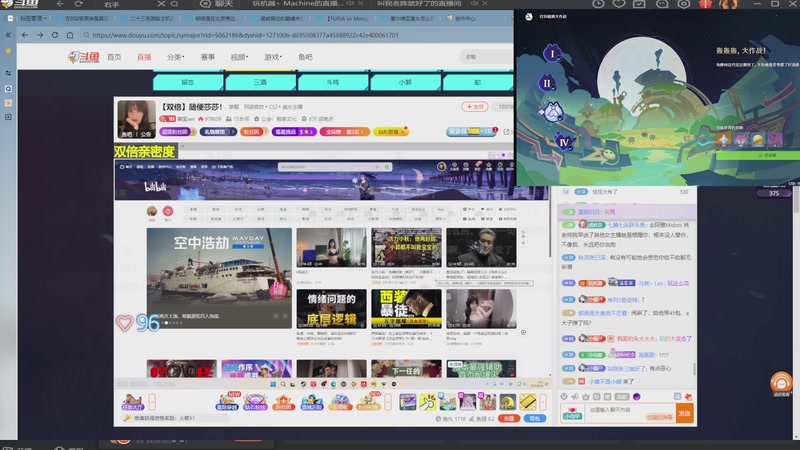Select the 三酒 teal banner tab
The width and height of the screenshot is (800, 450).
[260, 82]
